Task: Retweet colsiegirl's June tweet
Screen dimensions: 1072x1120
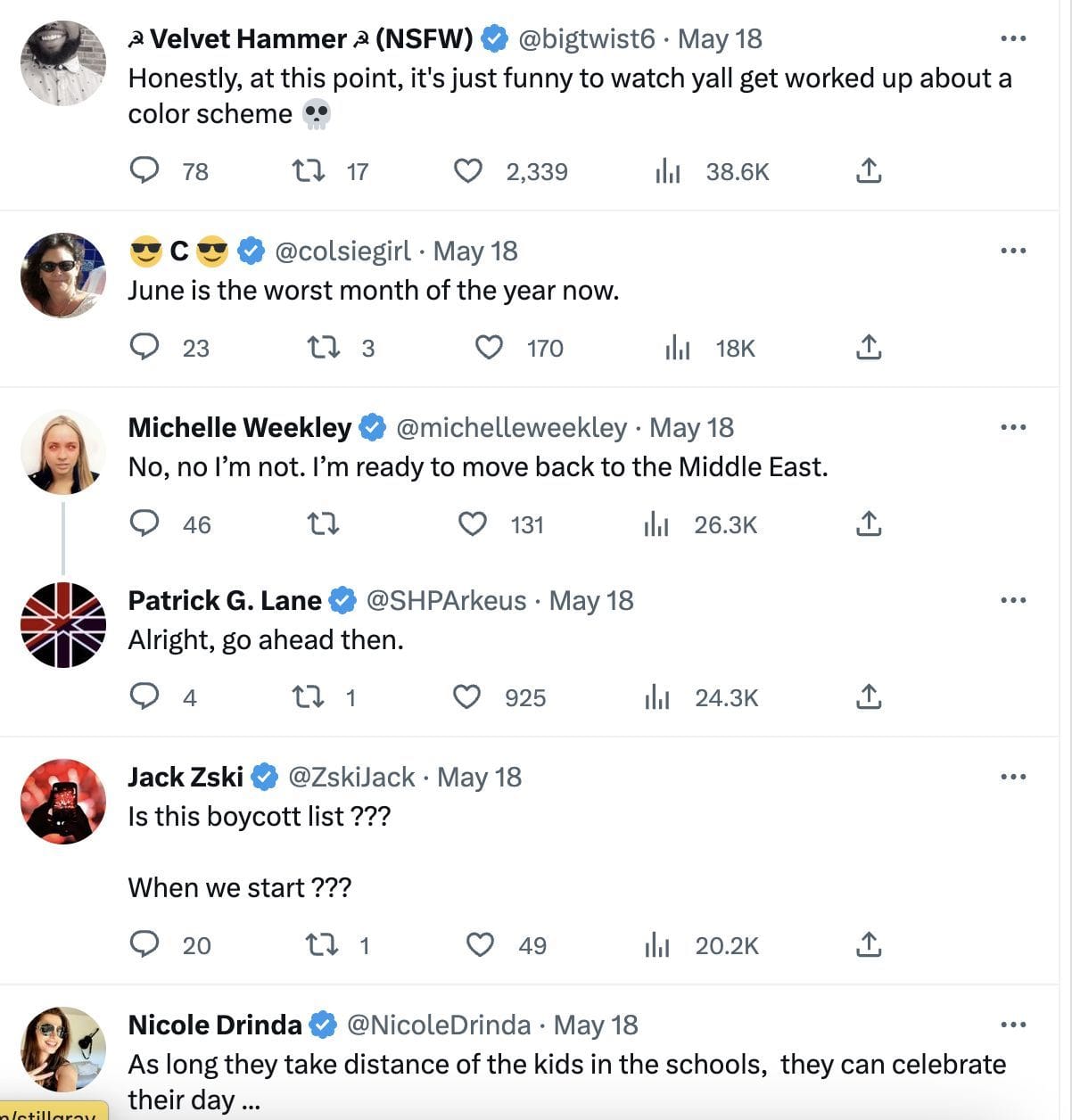Action: tap(325, 348)
